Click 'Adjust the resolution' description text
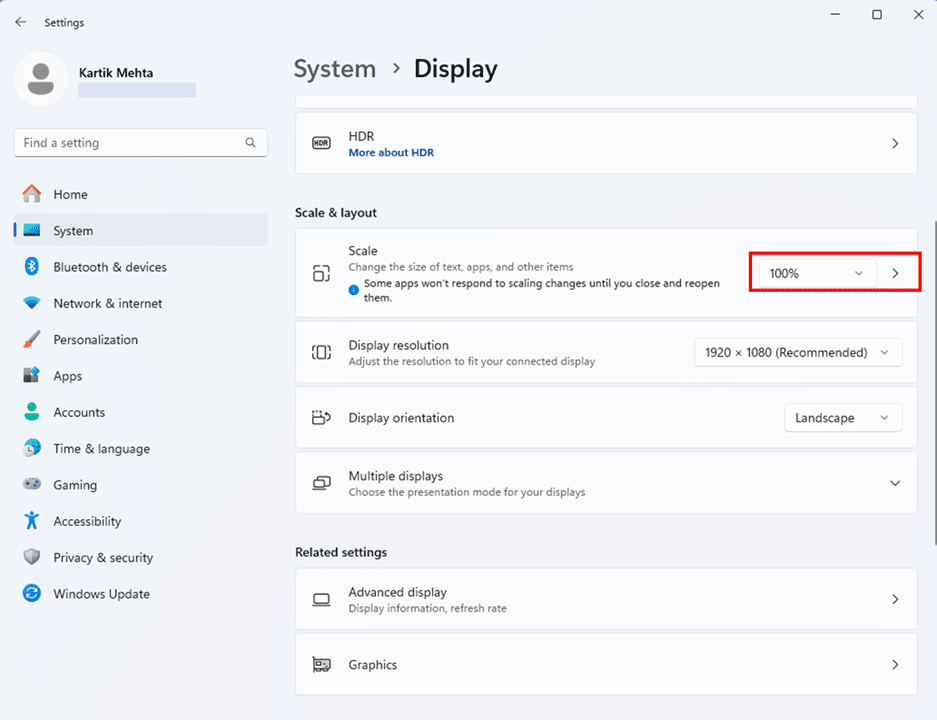Viewport: 937px width, 720px height. (471, 361)
